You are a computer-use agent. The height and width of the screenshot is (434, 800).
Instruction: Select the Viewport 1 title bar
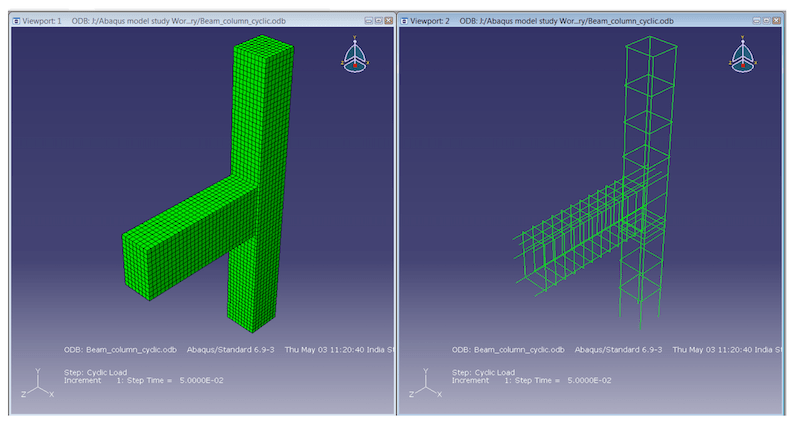[200, 20]
